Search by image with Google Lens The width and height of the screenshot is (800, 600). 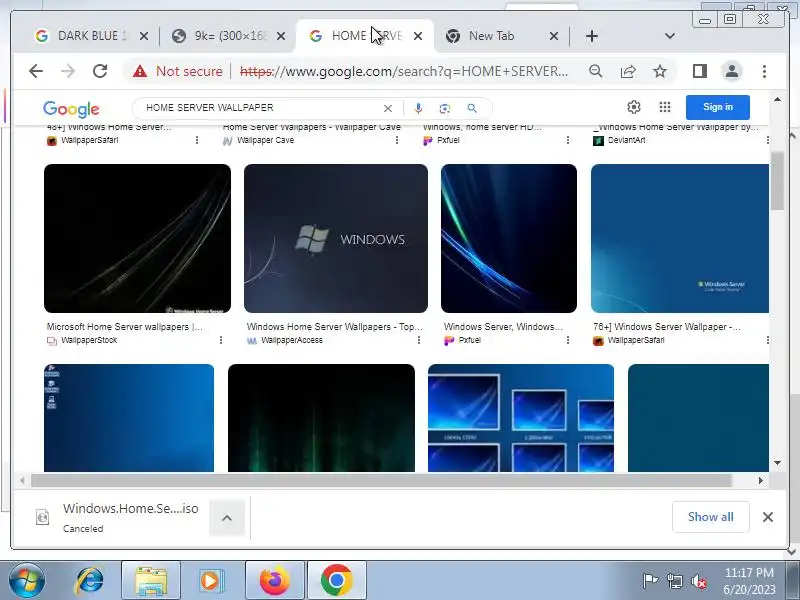coord(445,108)
